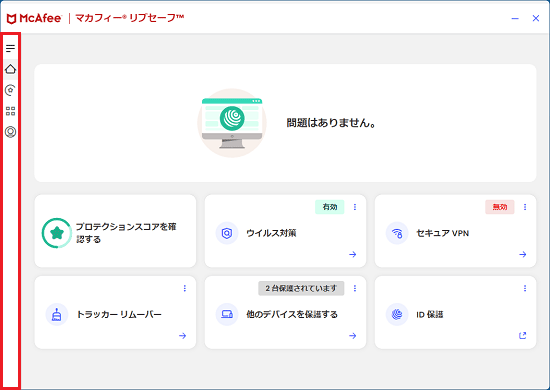Screen dimensions: 550x390
Task: Open ウイルス対策 via its arrow
Action: click(x=353, y=254)
